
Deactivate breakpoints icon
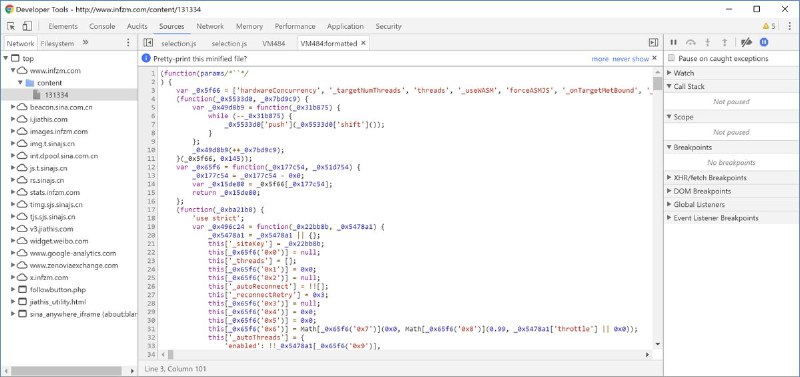[x=746, y=42]
